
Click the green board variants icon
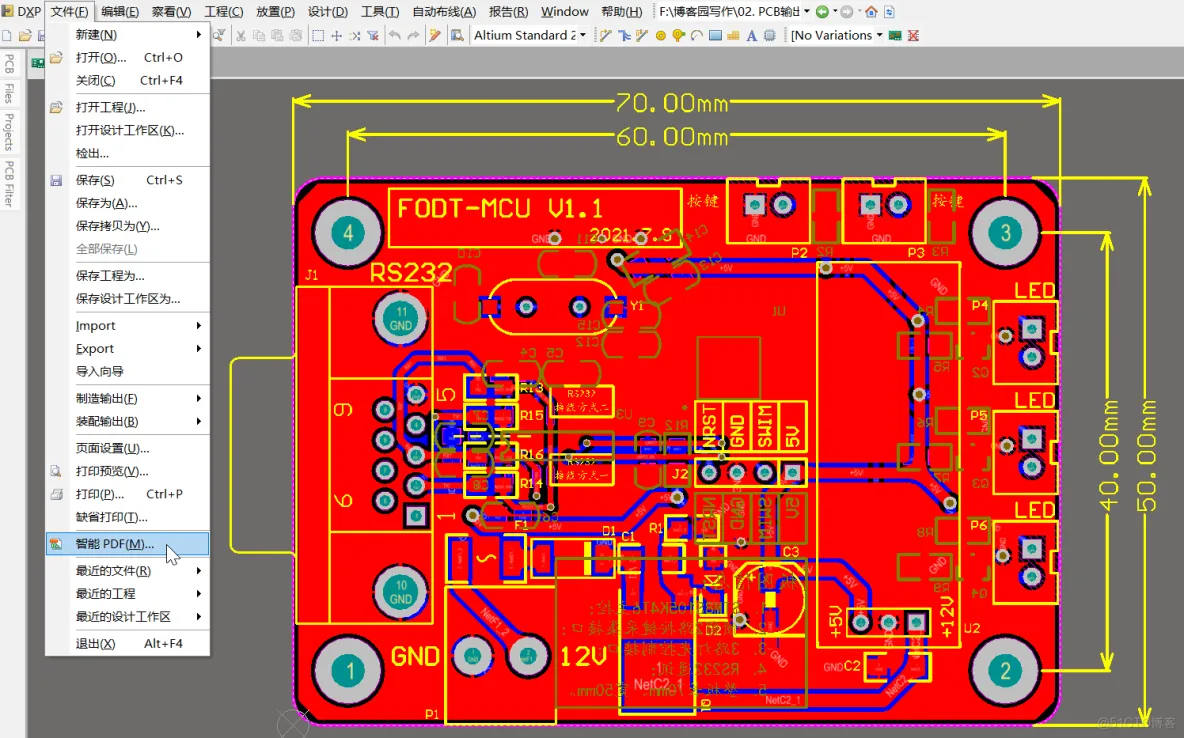896,36
